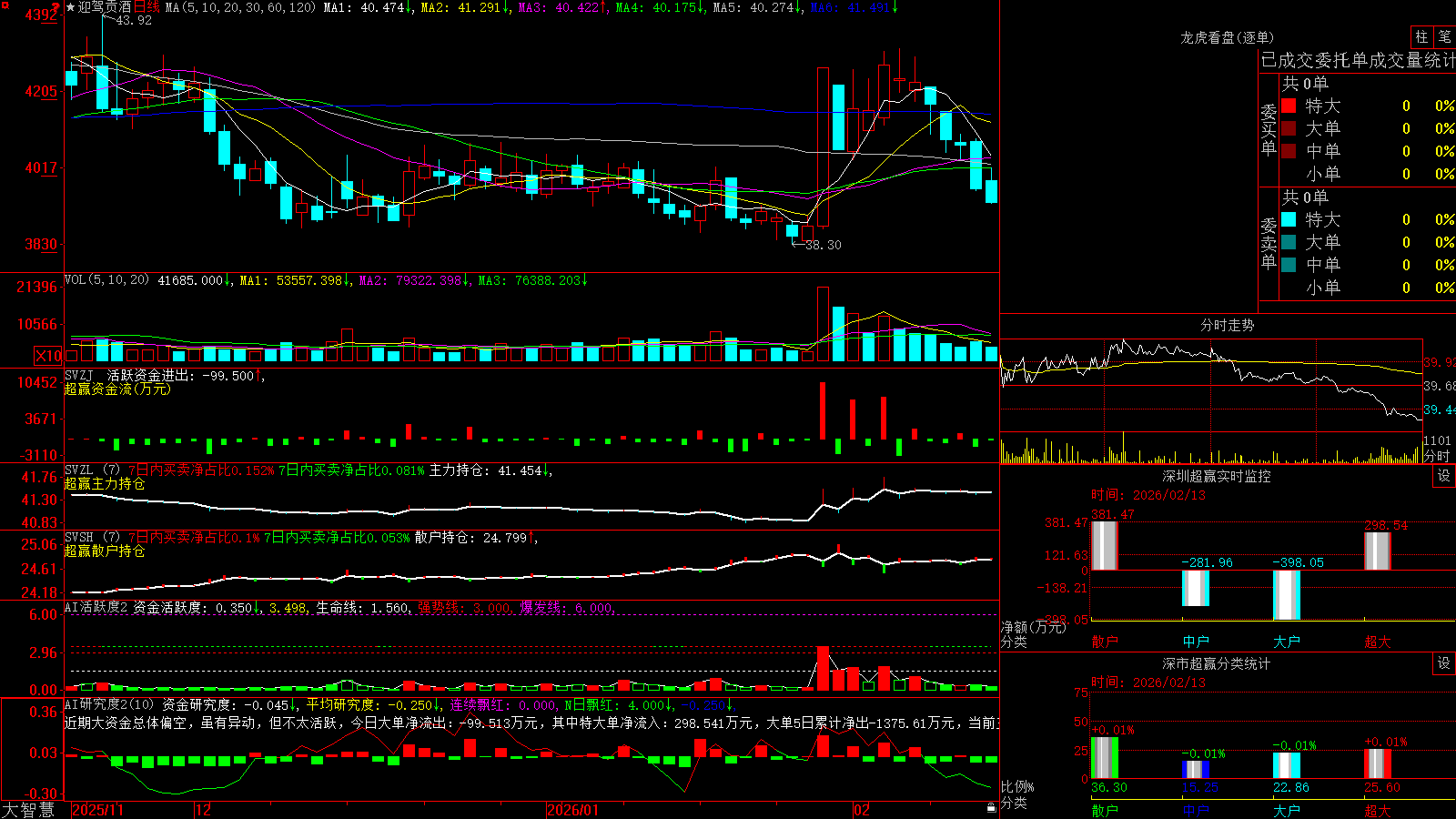Click the teal 中单 sell-order swatch
Viewport: 1456px width, 819px height.
[x=1289, y=265]
